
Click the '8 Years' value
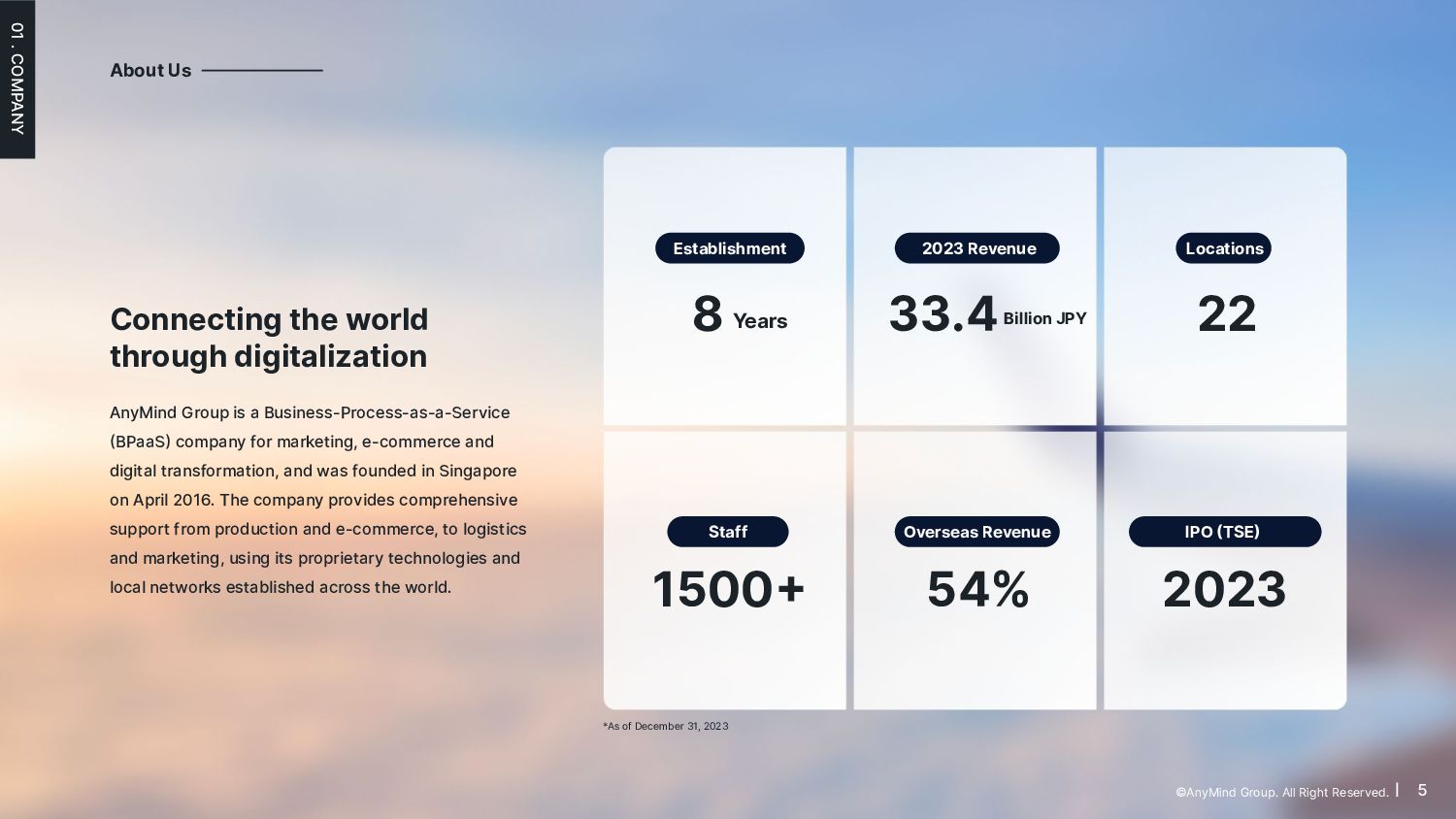coord(740,314)
